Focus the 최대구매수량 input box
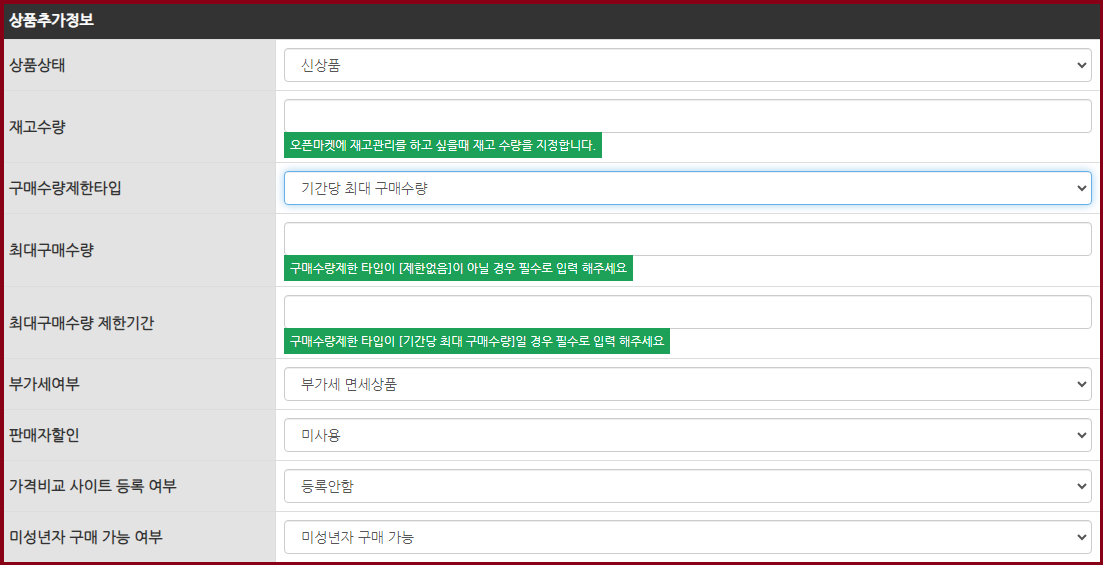Screen dimensions: 1103x565 (x=687, y=239)
